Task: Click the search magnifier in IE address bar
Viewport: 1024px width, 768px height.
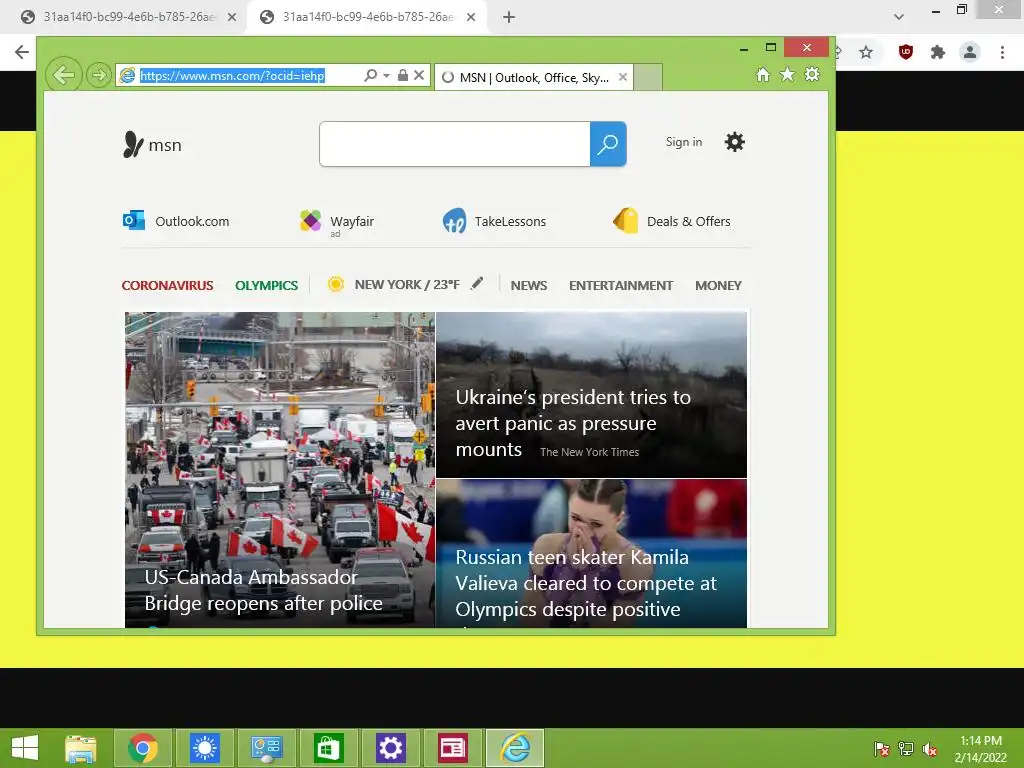Action: [x=370, y=75]
